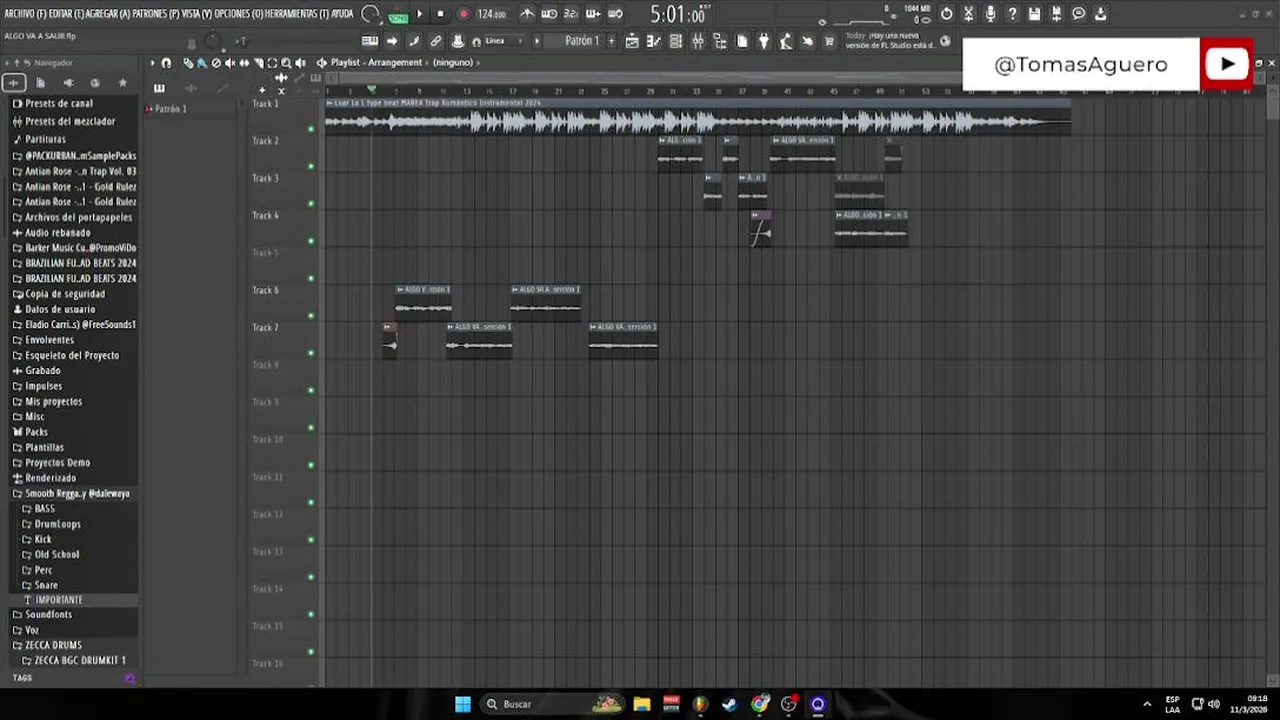Screen dimensions: 1280x720
Task: Mute Track 7 green toggle
Action: click(311, 353)
